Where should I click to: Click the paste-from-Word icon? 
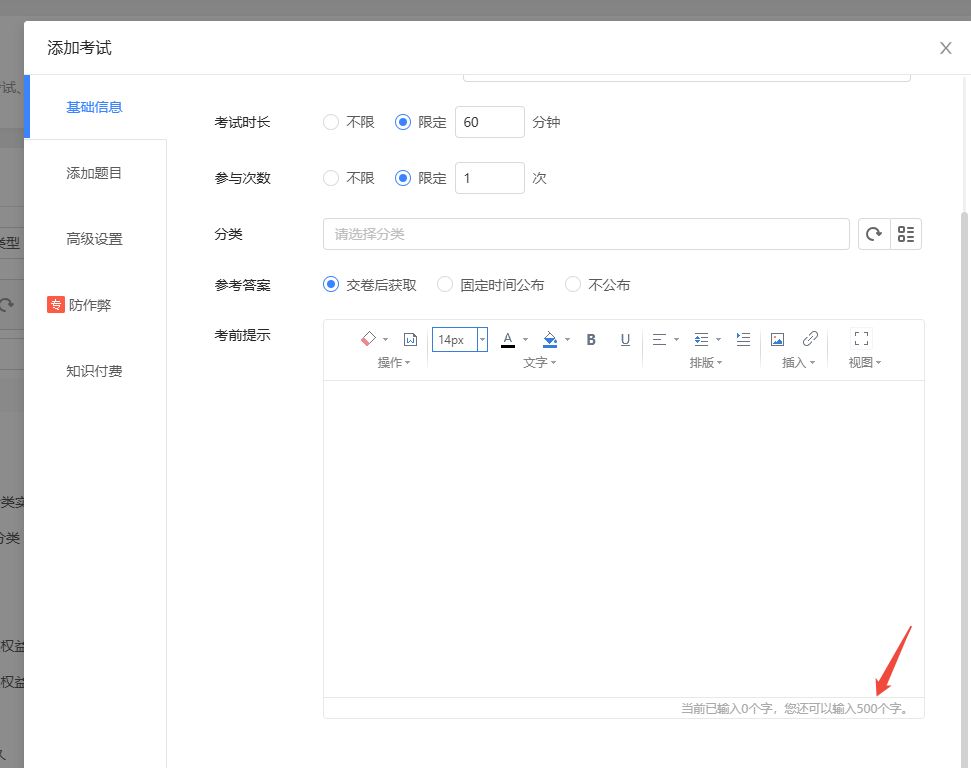pyautogui.click(x=410, y=339)
